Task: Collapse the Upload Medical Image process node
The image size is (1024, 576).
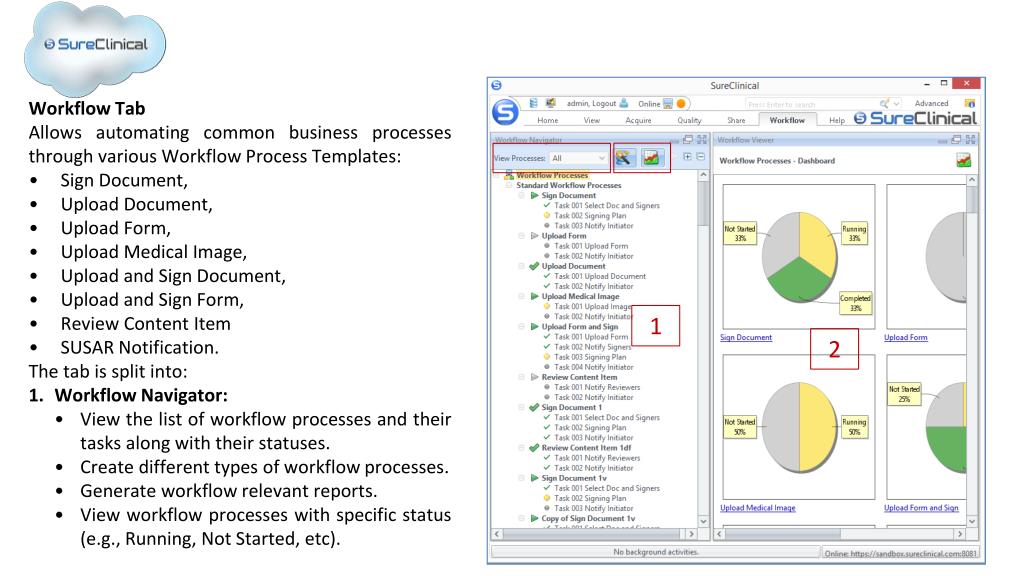Action: click(521, 296)
